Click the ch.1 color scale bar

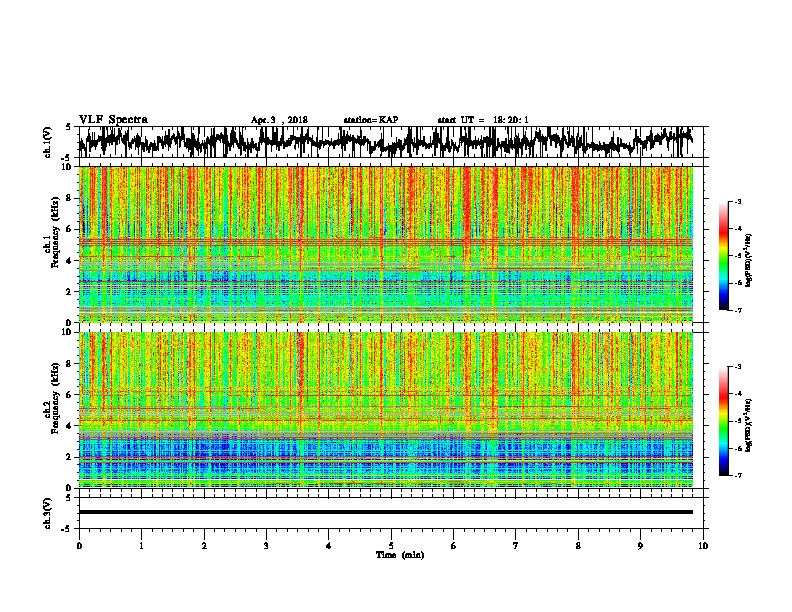click(724, 256)
